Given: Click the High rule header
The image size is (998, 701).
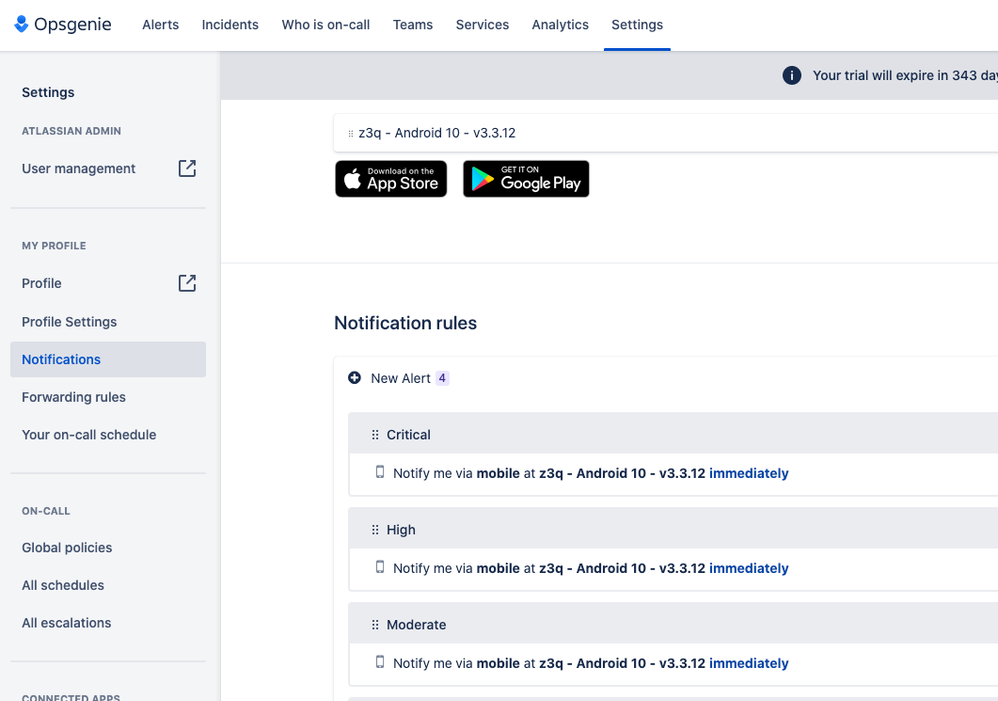Looking at the screenshot, I should click(x=673, y=528).
